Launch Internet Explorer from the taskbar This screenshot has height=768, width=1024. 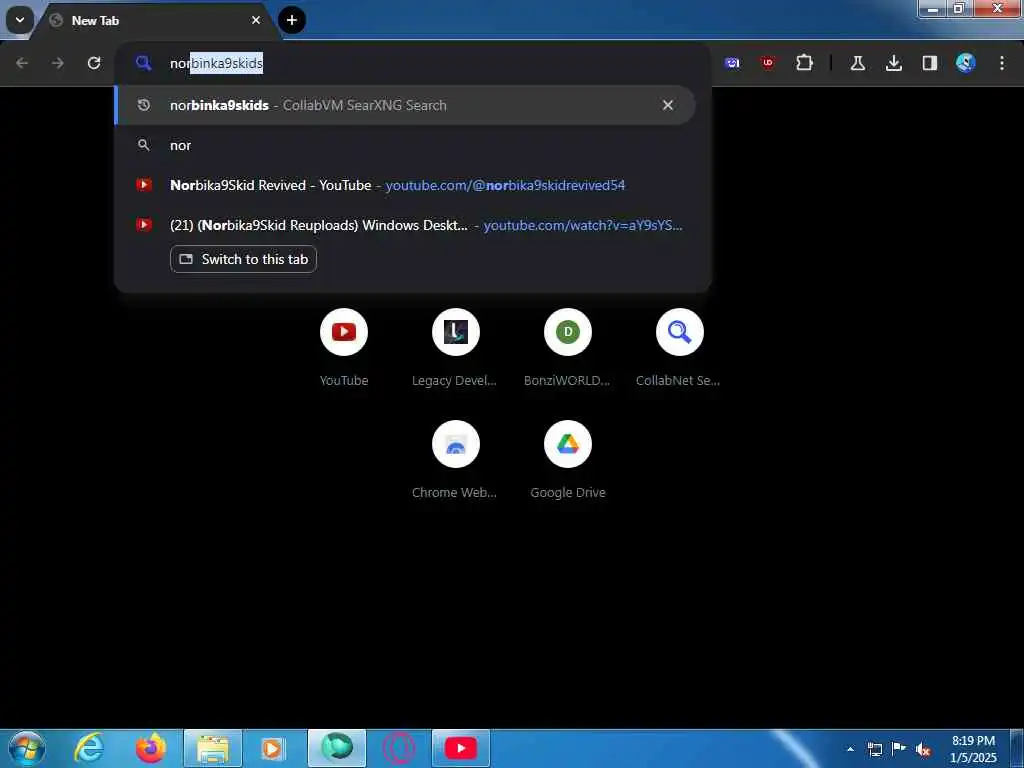tap(88, 748)
